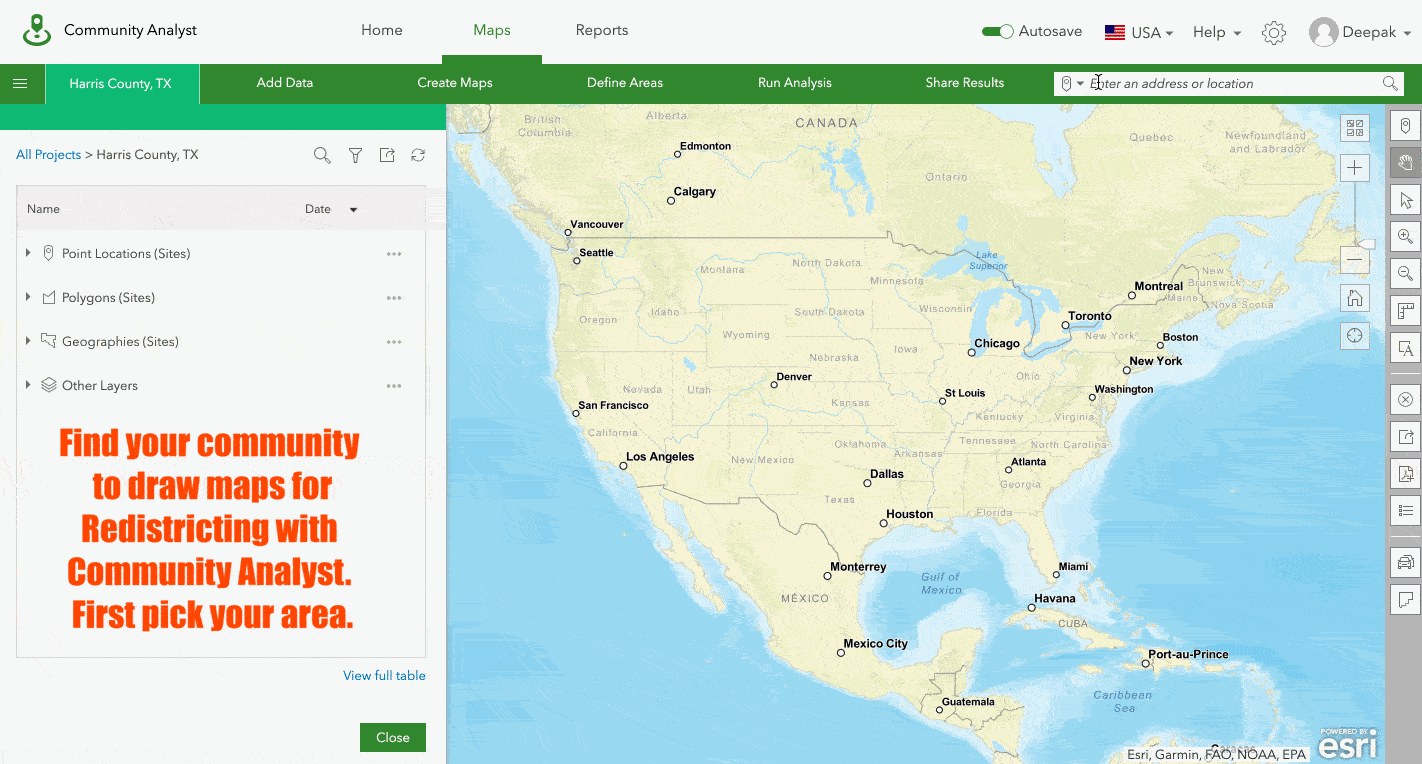Viewport: 1422px width, 764px height.
Task: Click the All Projects link
Action: tap(48, 155)
